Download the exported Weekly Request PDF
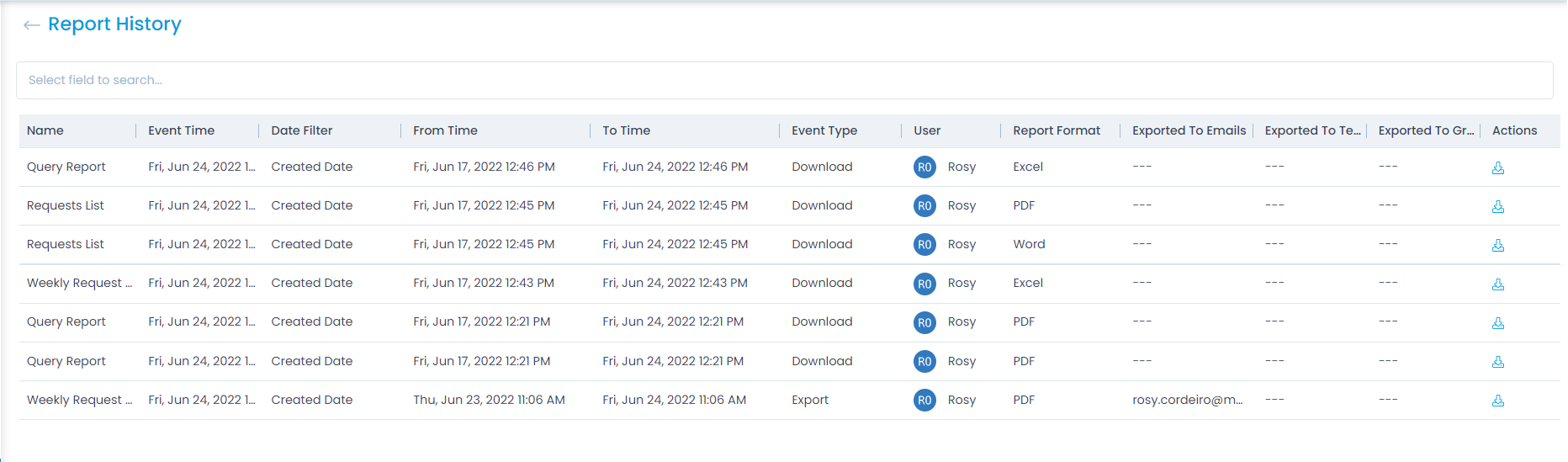 [x=1497, y=401]
